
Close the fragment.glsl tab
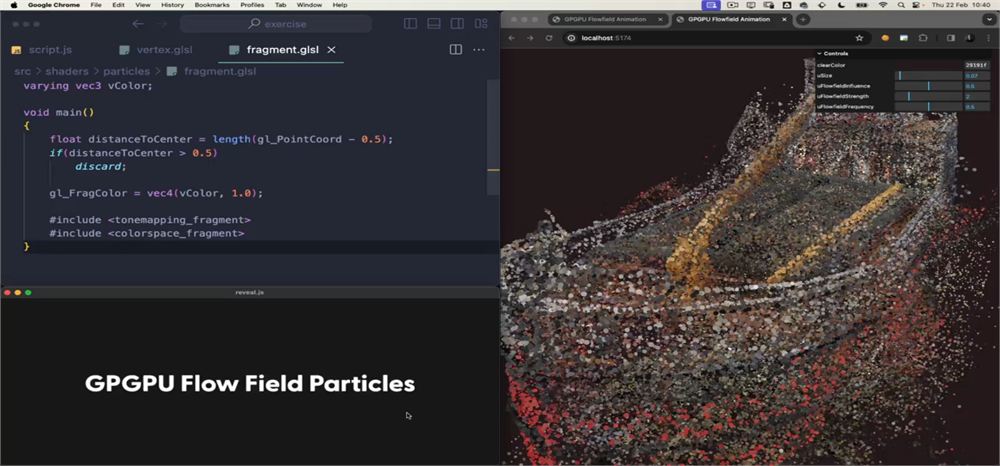pos(331,50)
